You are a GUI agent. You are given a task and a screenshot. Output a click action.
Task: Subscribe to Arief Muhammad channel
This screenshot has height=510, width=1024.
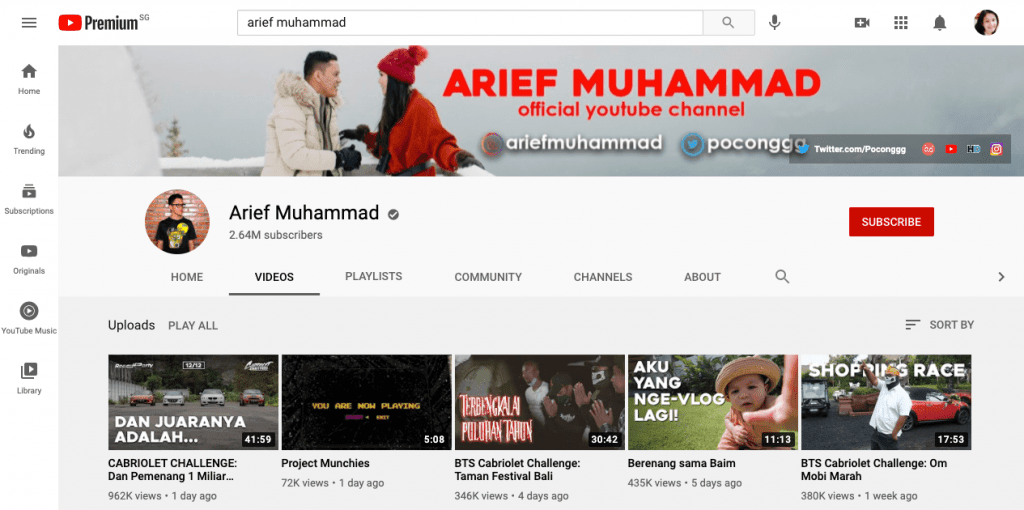[x=891, y=222]
